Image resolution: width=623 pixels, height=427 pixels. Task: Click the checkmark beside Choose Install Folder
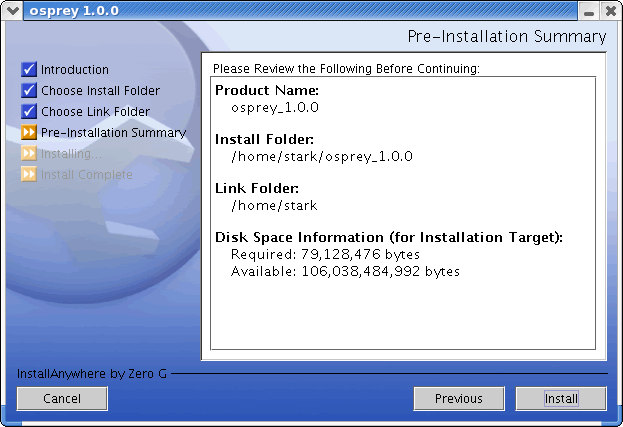click(29, 91)
